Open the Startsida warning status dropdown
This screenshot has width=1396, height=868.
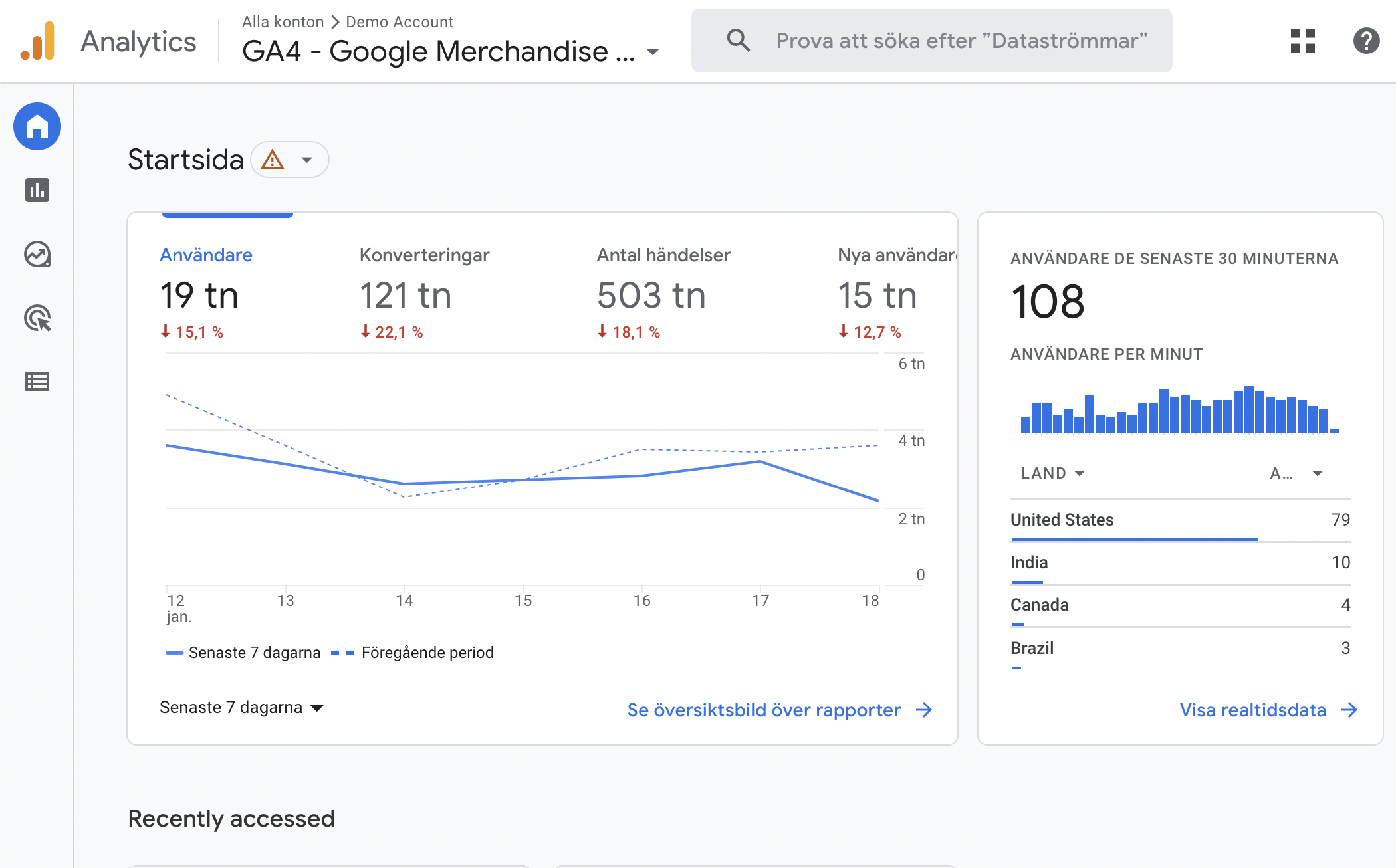pyautogui.click(x=290, y=160)
